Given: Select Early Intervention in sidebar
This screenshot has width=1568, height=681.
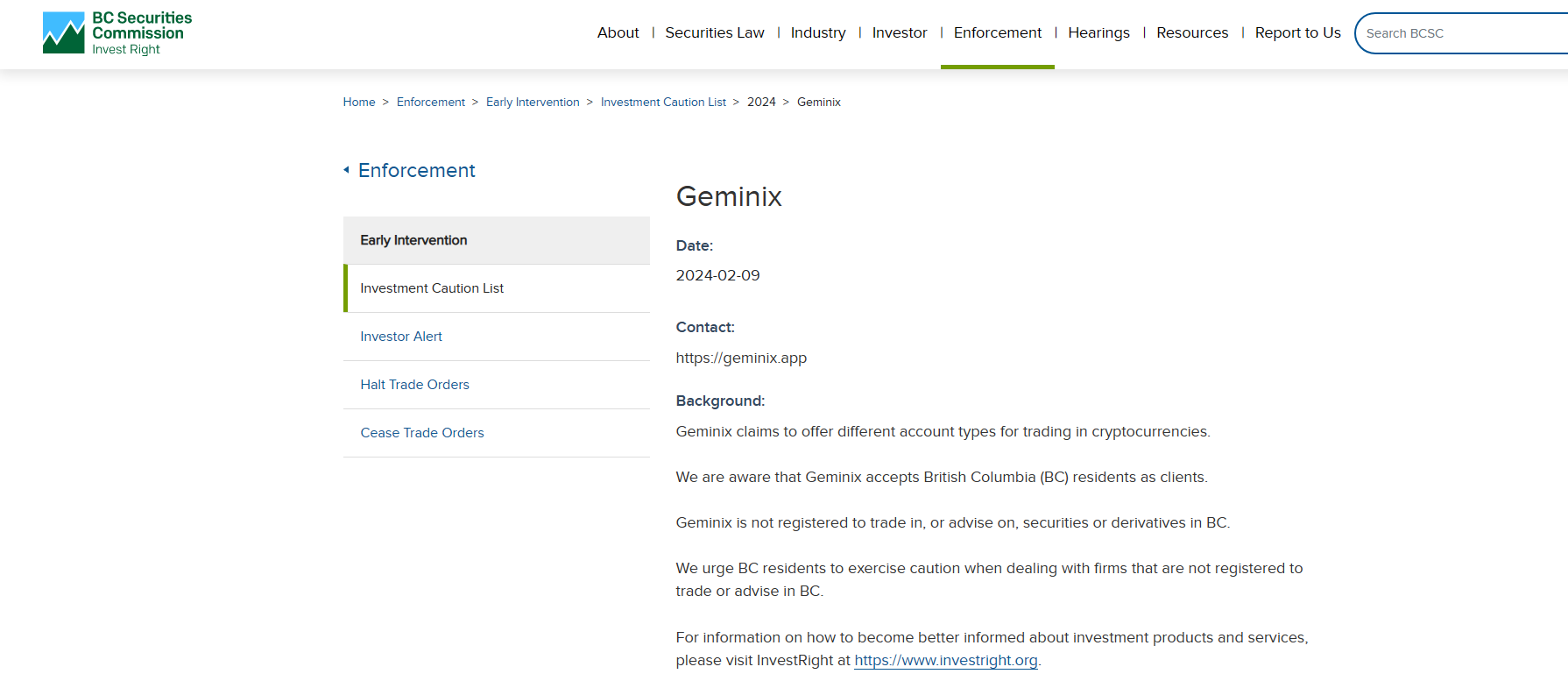Looking at the screenshot, I should click(497, 240).
